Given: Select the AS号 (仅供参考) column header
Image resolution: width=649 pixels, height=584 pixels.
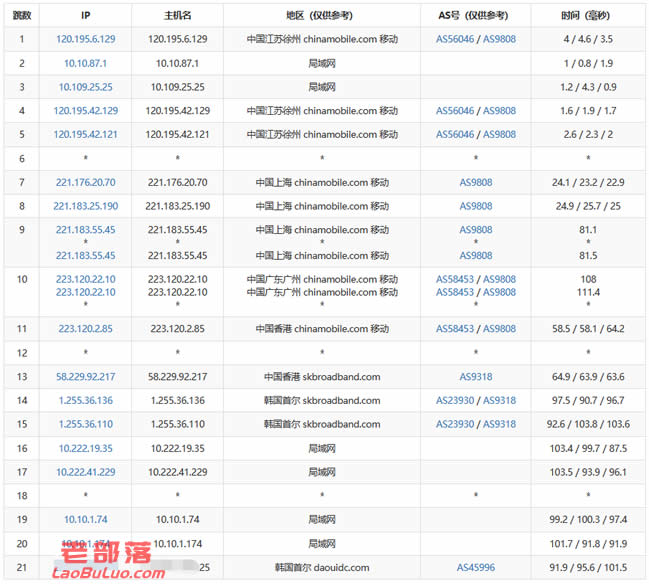Looking at the screenshot, I should 473,16.
